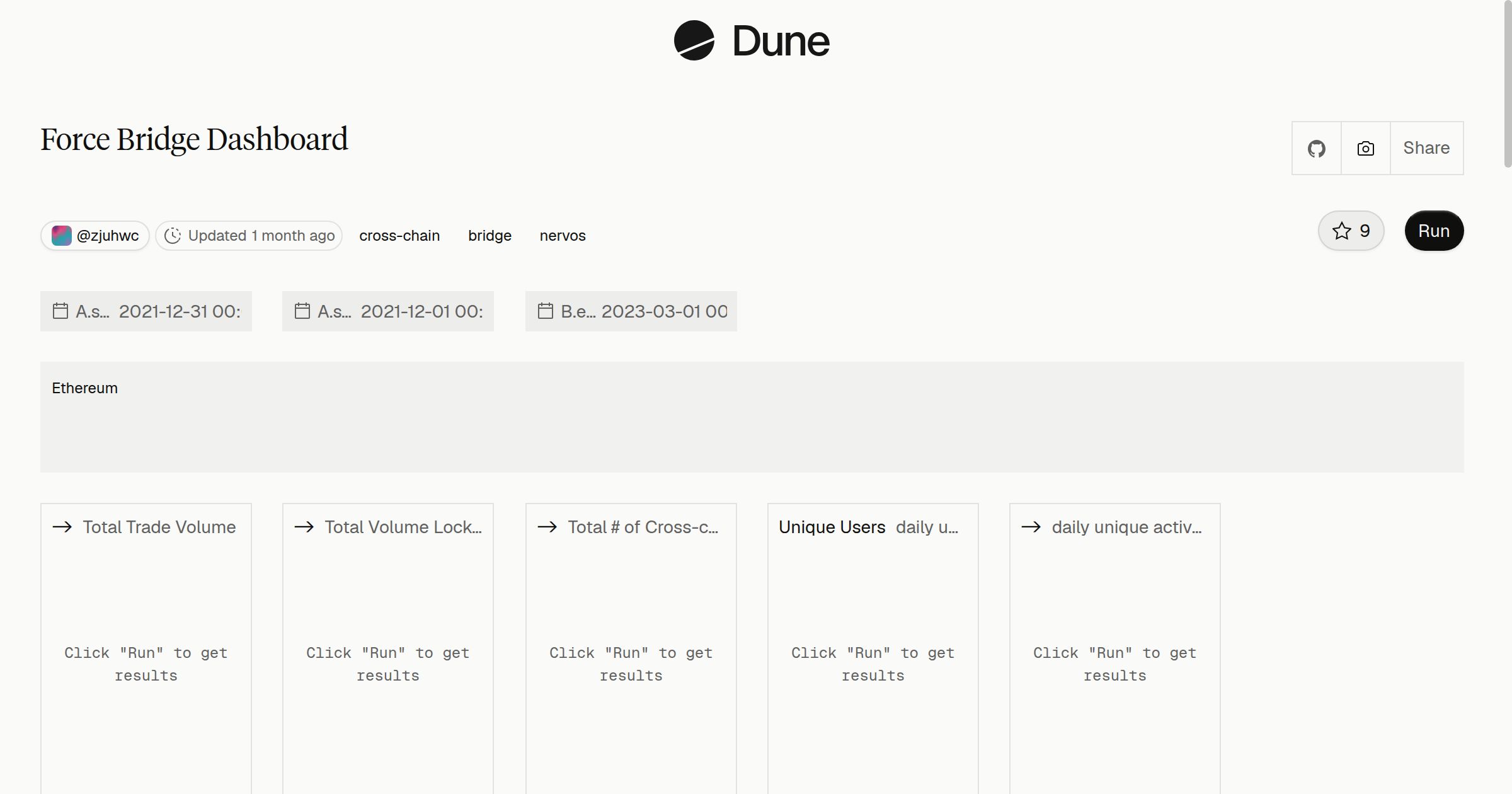The width and height of the screenshot is (1512, 794).
Task: Edit the 2021-12-31 date parameter field
Action: click(146, 311)
